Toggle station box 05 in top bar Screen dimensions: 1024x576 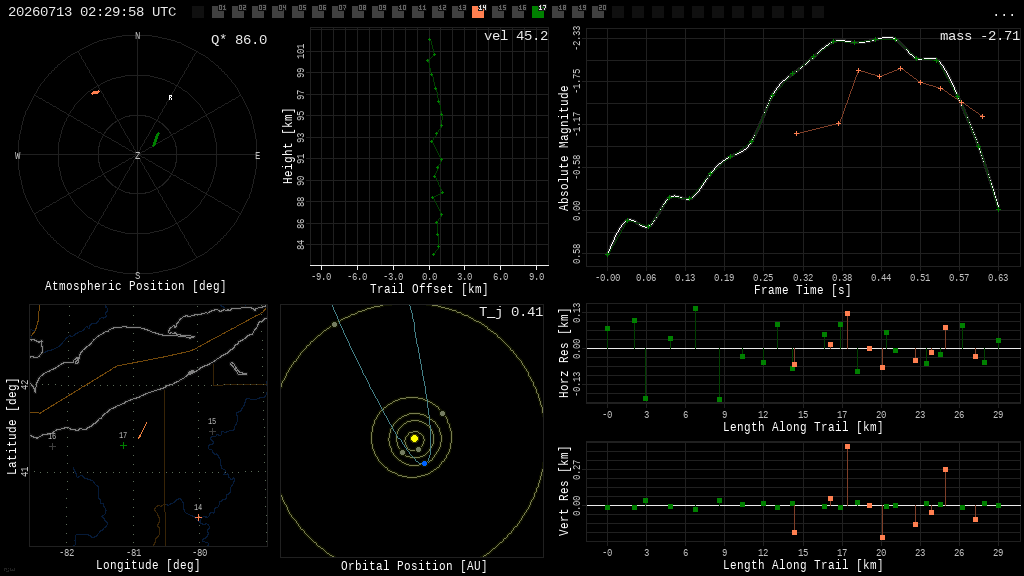click(x=298, y=12)
